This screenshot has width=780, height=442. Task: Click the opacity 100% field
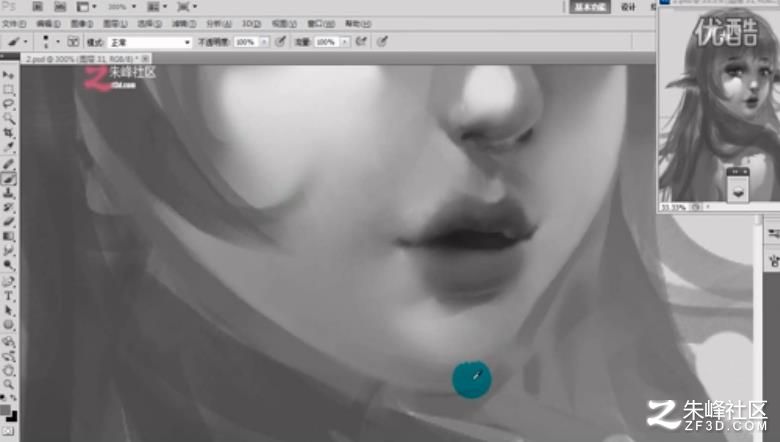[246, 42]
